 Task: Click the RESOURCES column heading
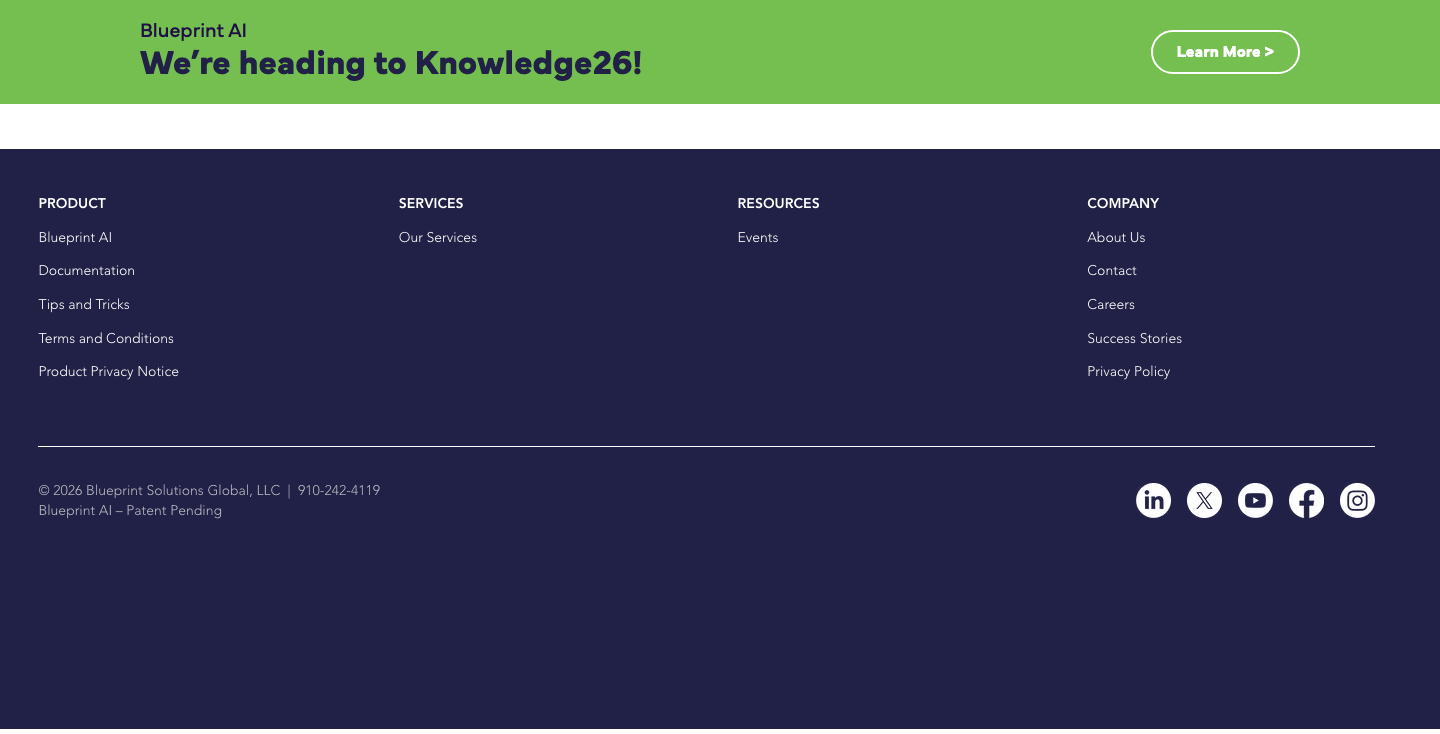(x=778, y=203)
